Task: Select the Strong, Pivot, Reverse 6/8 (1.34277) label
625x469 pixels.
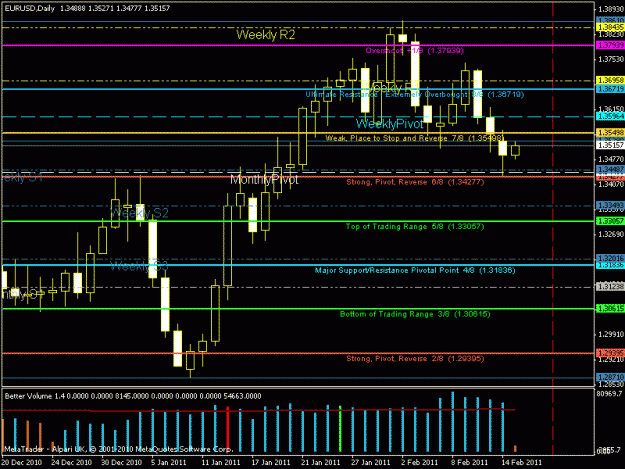Action: pyautogui.click(x=415, y=182)
